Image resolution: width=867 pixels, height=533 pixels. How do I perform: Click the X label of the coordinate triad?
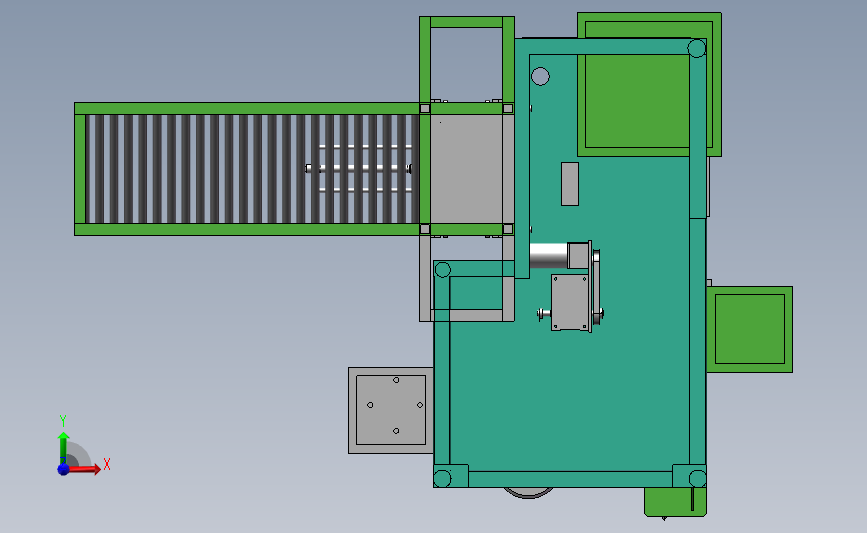tap(107, 464)
